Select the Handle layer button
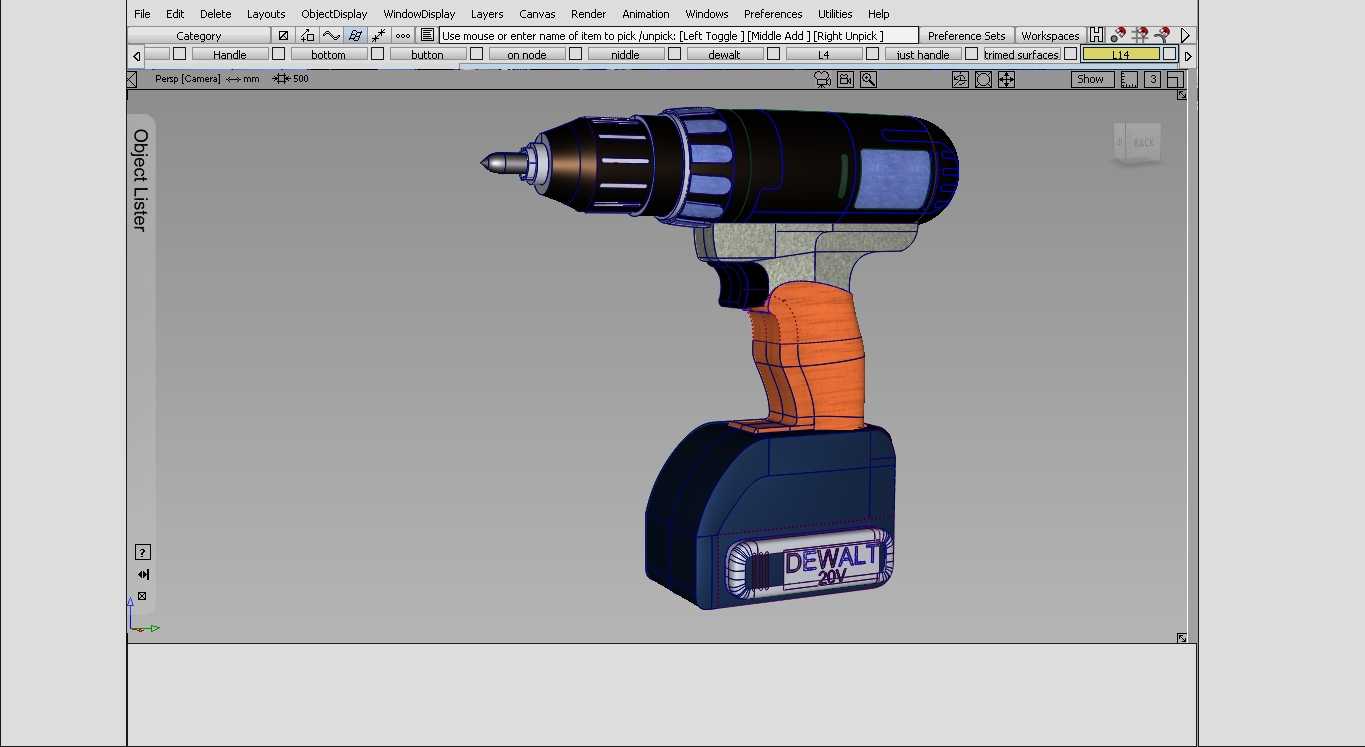Image resolution: width=1365 pixels, height=747 pixels. tap(229, 54)
